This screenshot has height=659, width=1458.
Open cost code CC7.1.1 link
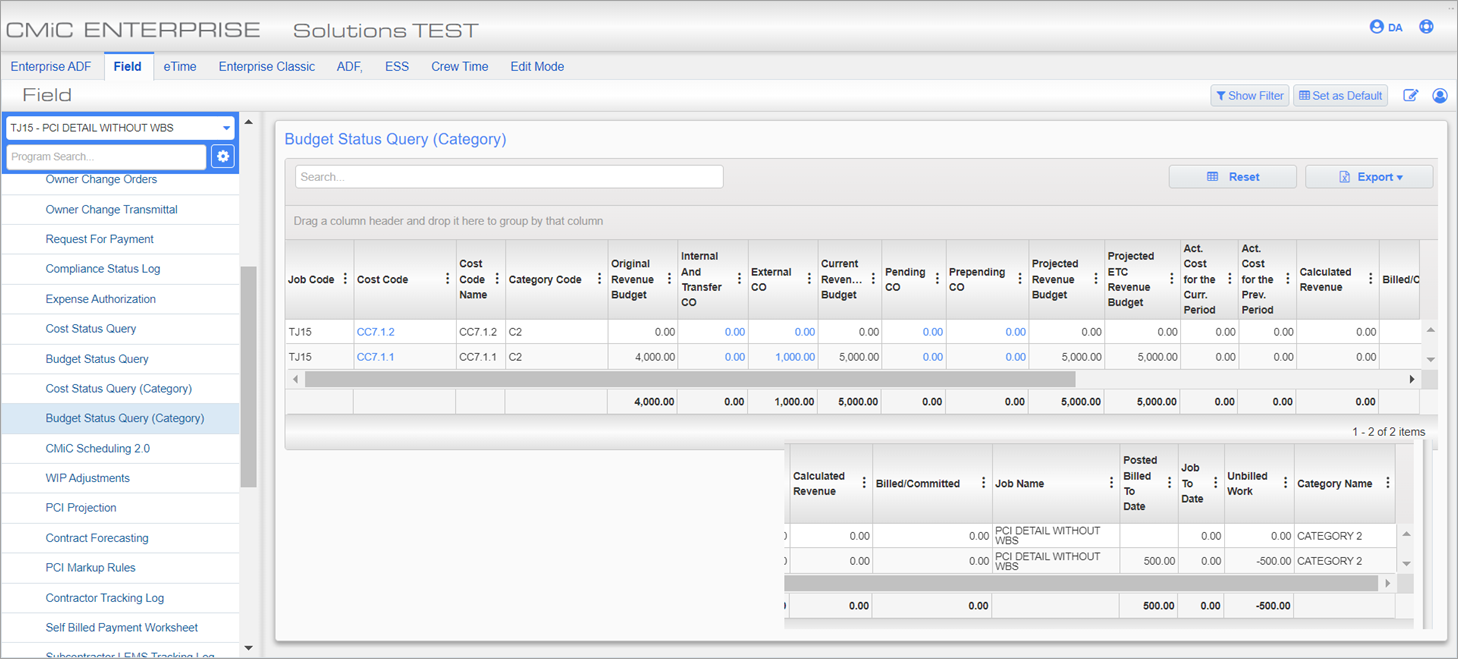375,357
